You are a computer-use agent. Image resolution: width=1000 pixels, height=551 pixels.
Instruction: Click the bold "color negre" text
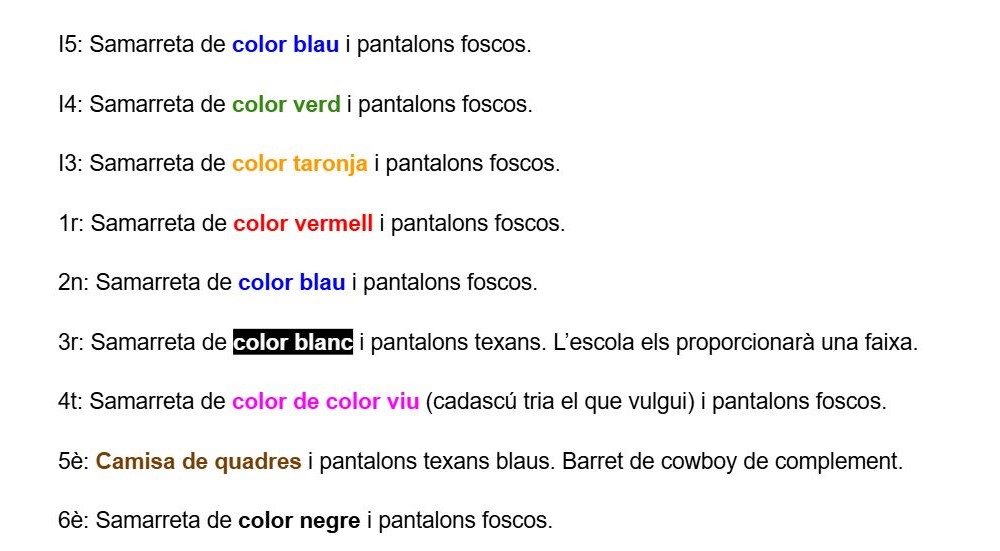tap(299, 521)
